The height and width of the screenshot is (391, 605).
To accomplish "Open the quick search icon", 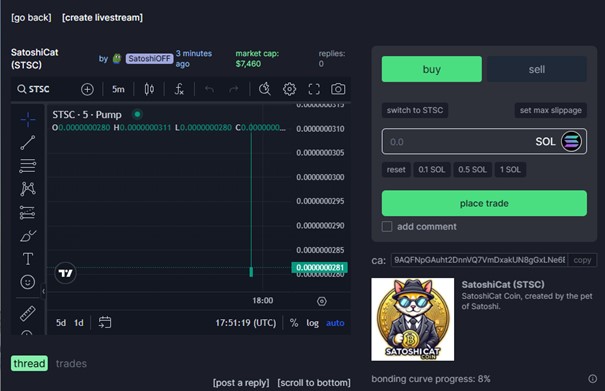I will point(265,89).
